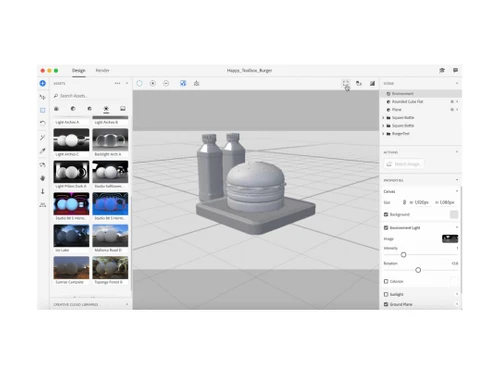Image resolution: width=500 pixels, height=375 pixels.
Task: Click the Match Image button
Action: point(404,164)
